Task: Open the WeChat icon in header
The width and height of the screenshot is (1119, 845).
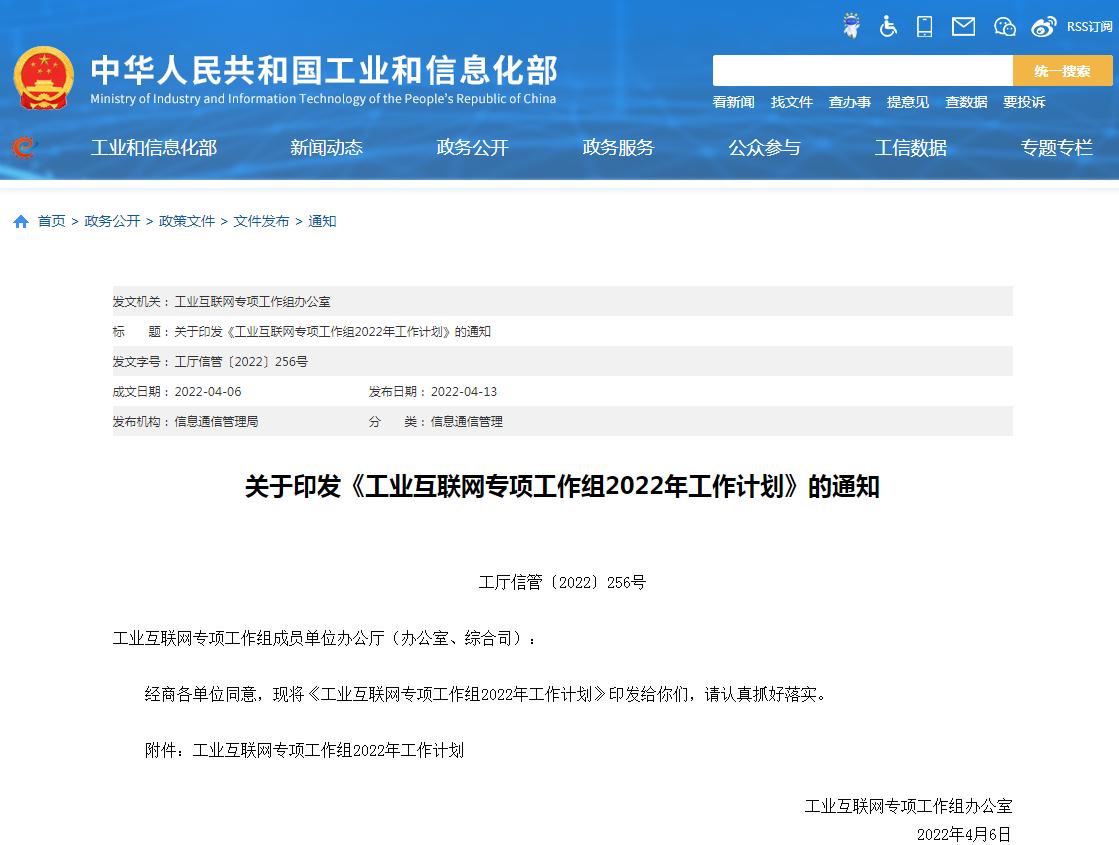Action: 1004,27
